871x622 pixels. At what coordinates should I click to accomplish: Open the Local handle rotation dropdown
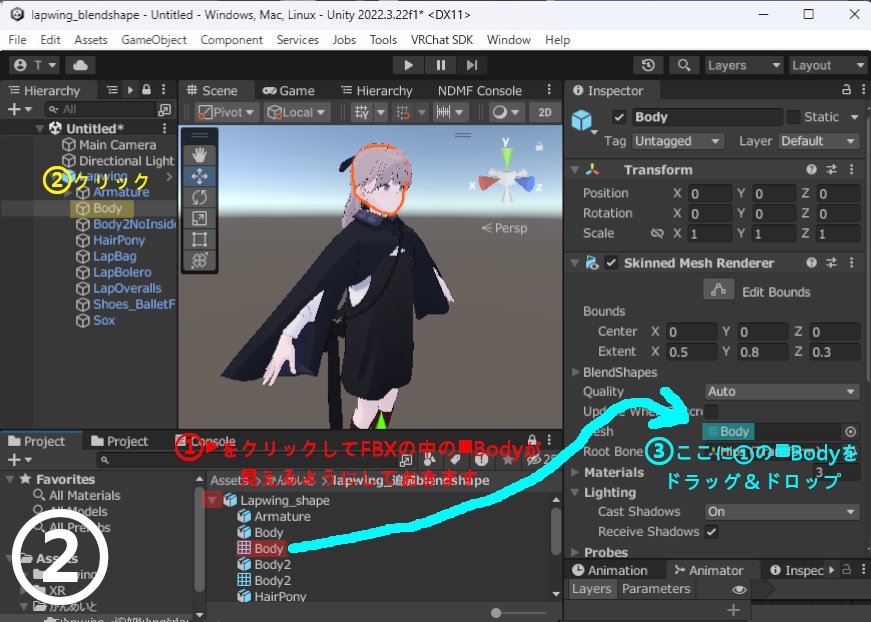[296, 113]
